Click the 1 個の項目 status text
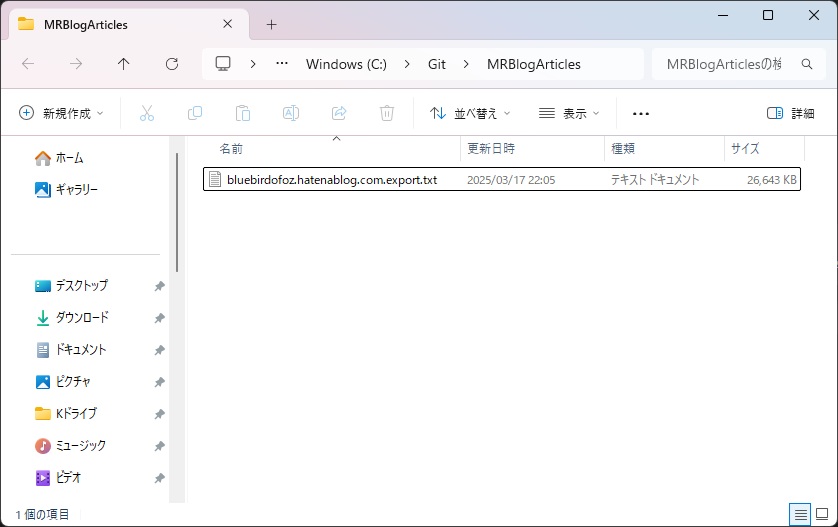Image resolution: width=838 pixels, height=527 pixels. click(42, 514)
